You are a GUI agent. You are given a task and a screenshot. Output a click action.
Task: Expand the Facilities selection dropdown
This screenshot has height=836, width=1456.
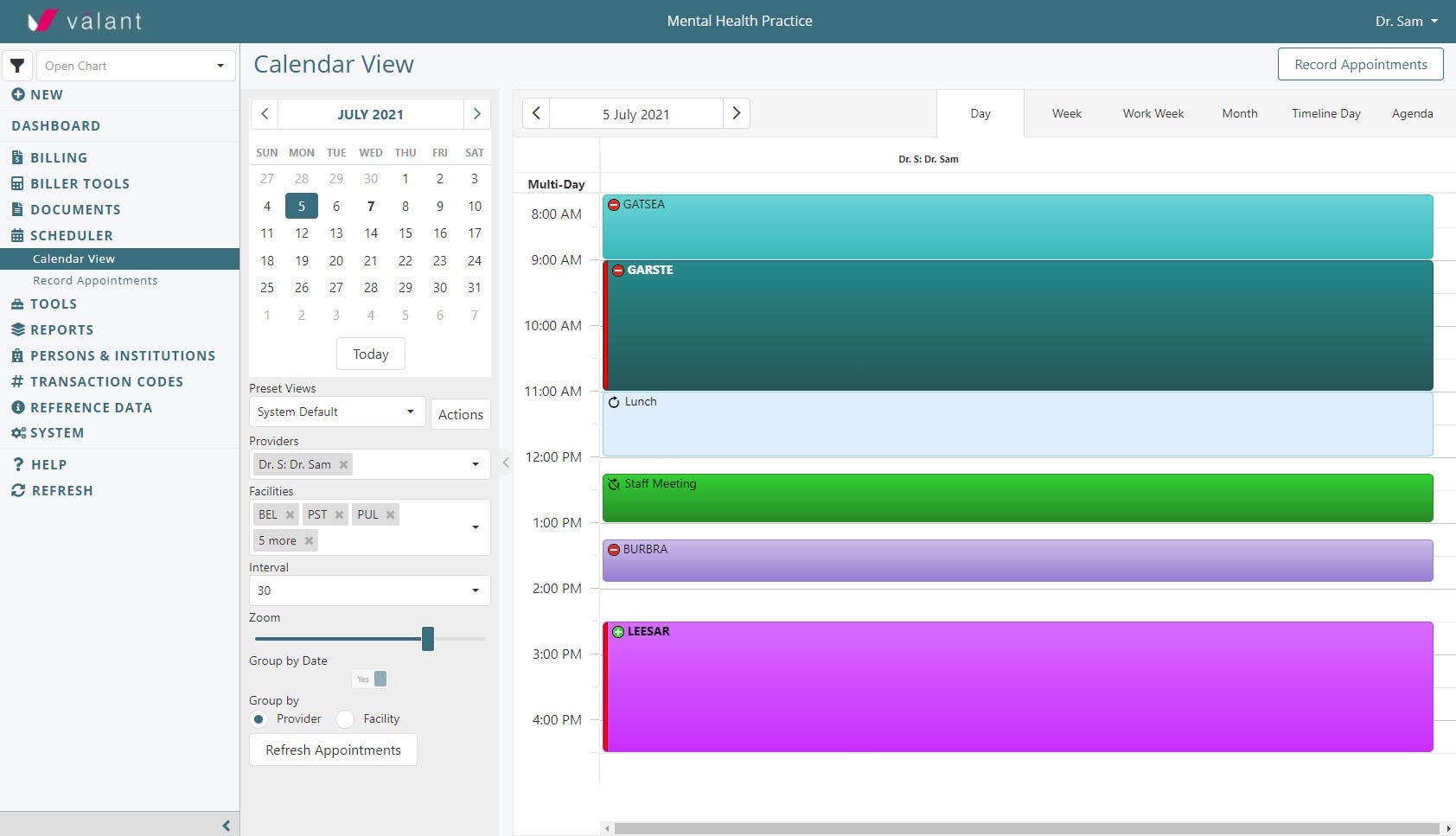pyautogui.click(x=475, y=526)
